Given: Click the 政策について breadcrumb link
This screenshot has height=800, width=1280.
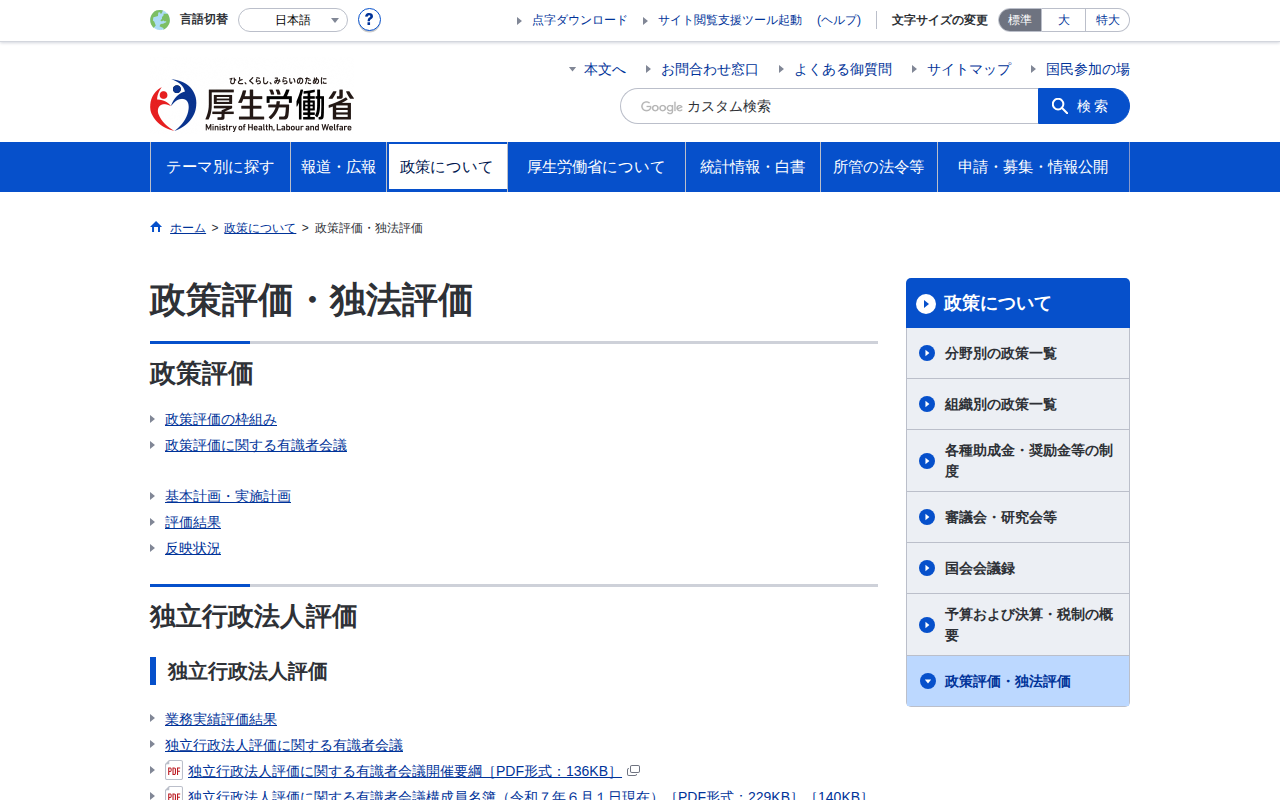Looking at the screenshot, I should 260,228.
